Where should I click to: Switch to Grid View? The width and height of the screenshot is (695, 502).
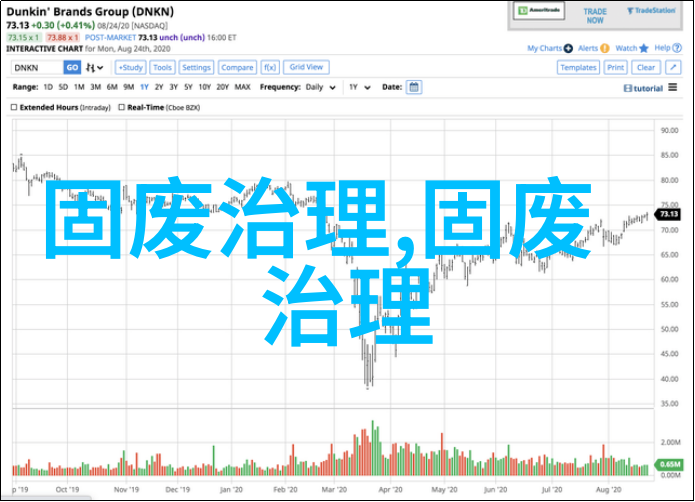(x=306, y=67)
